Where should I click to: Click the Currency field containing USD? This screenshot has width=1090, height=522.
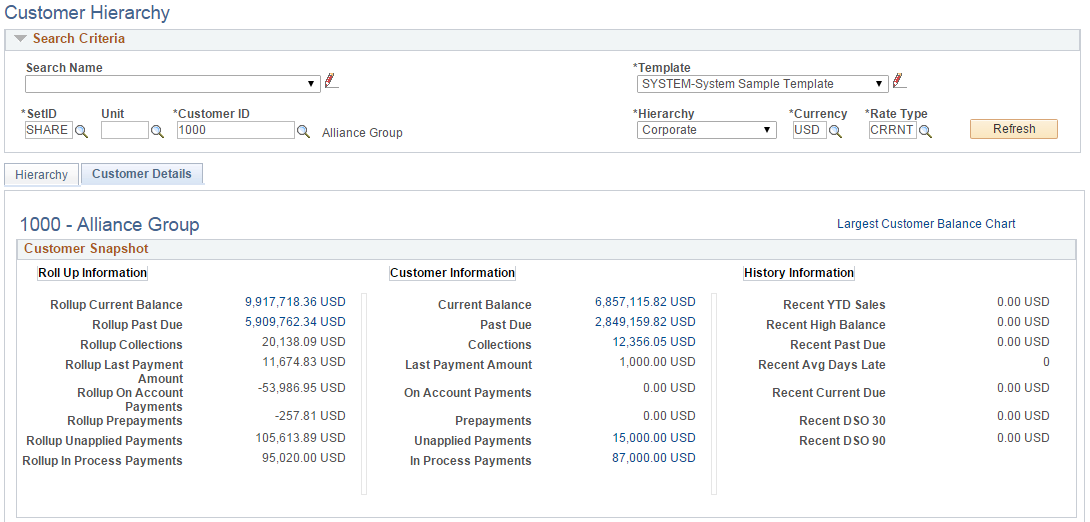[x=810, y=130]
